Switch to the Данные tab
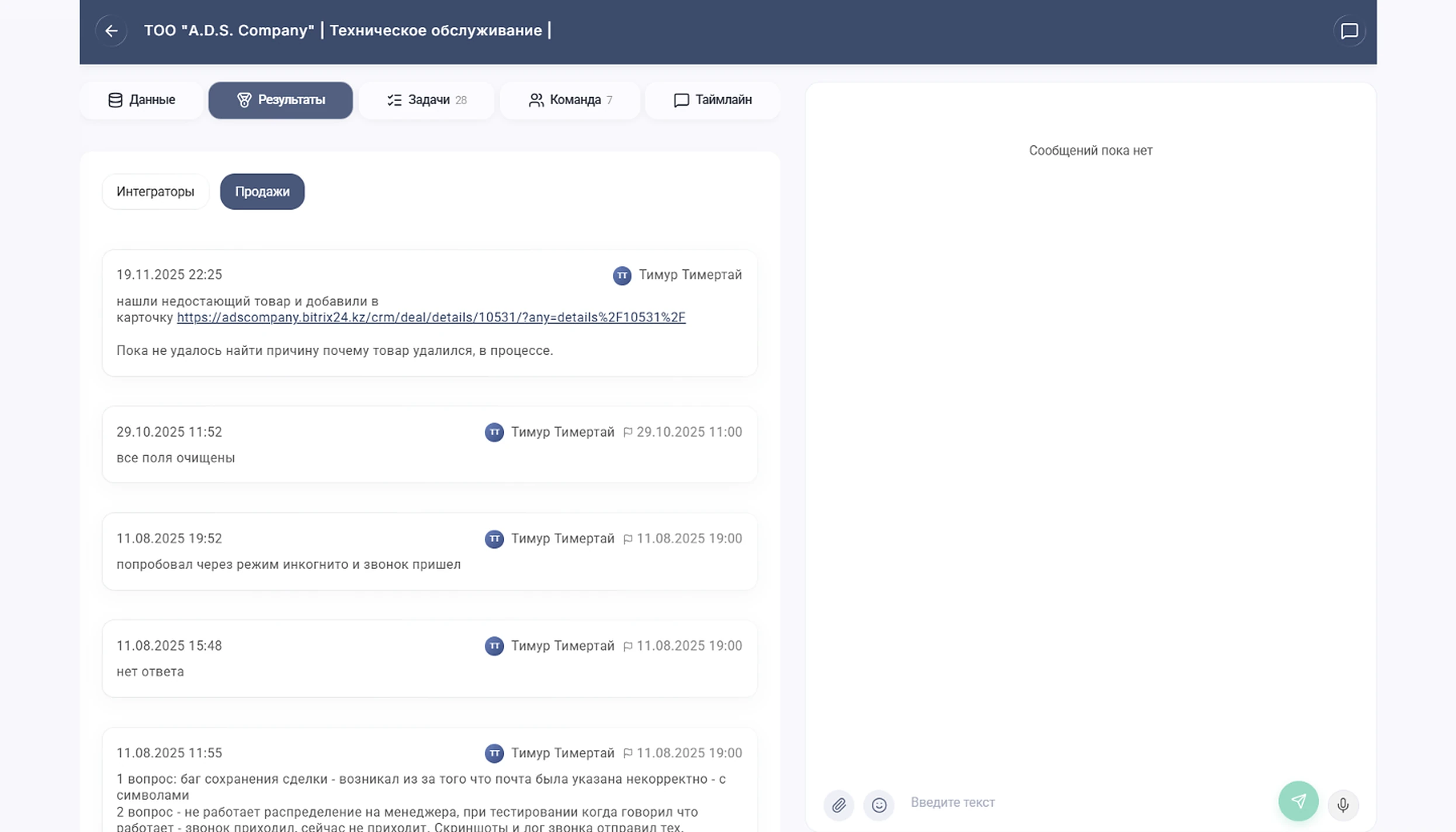 click(141, 100)
